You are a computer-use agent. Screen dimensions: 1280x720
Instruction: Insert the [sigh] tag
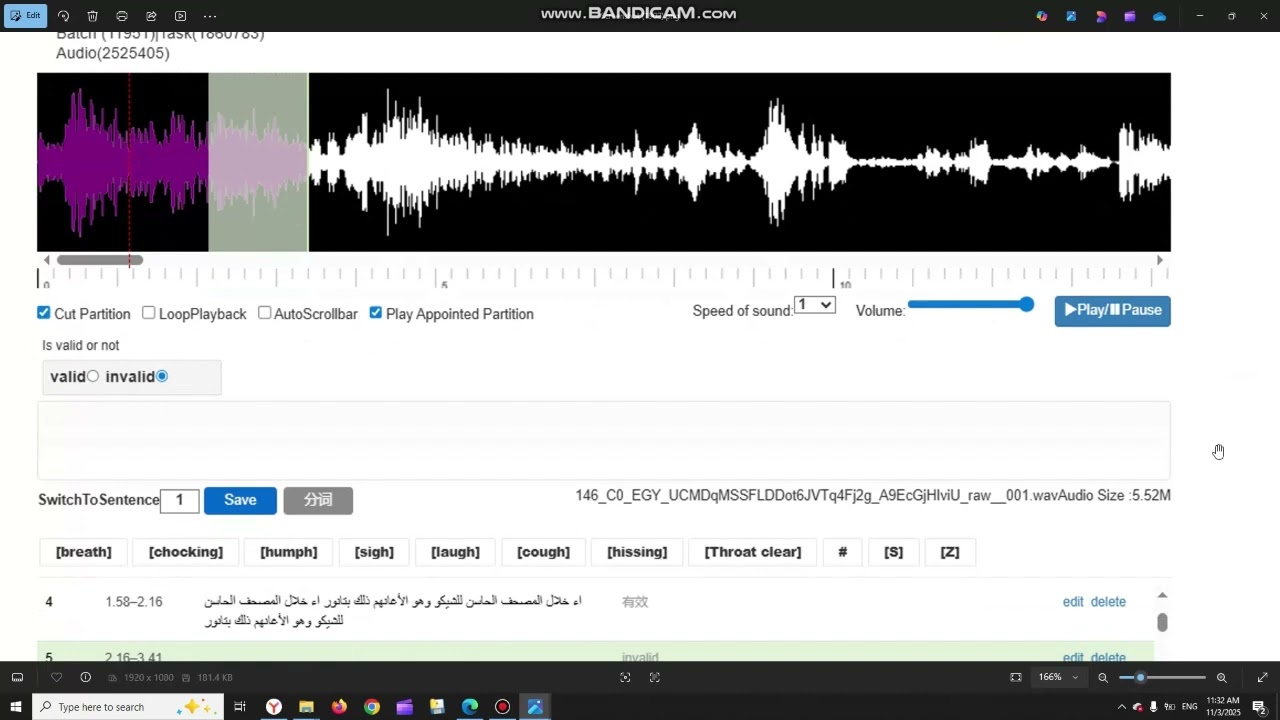click(x=374, y=552)
